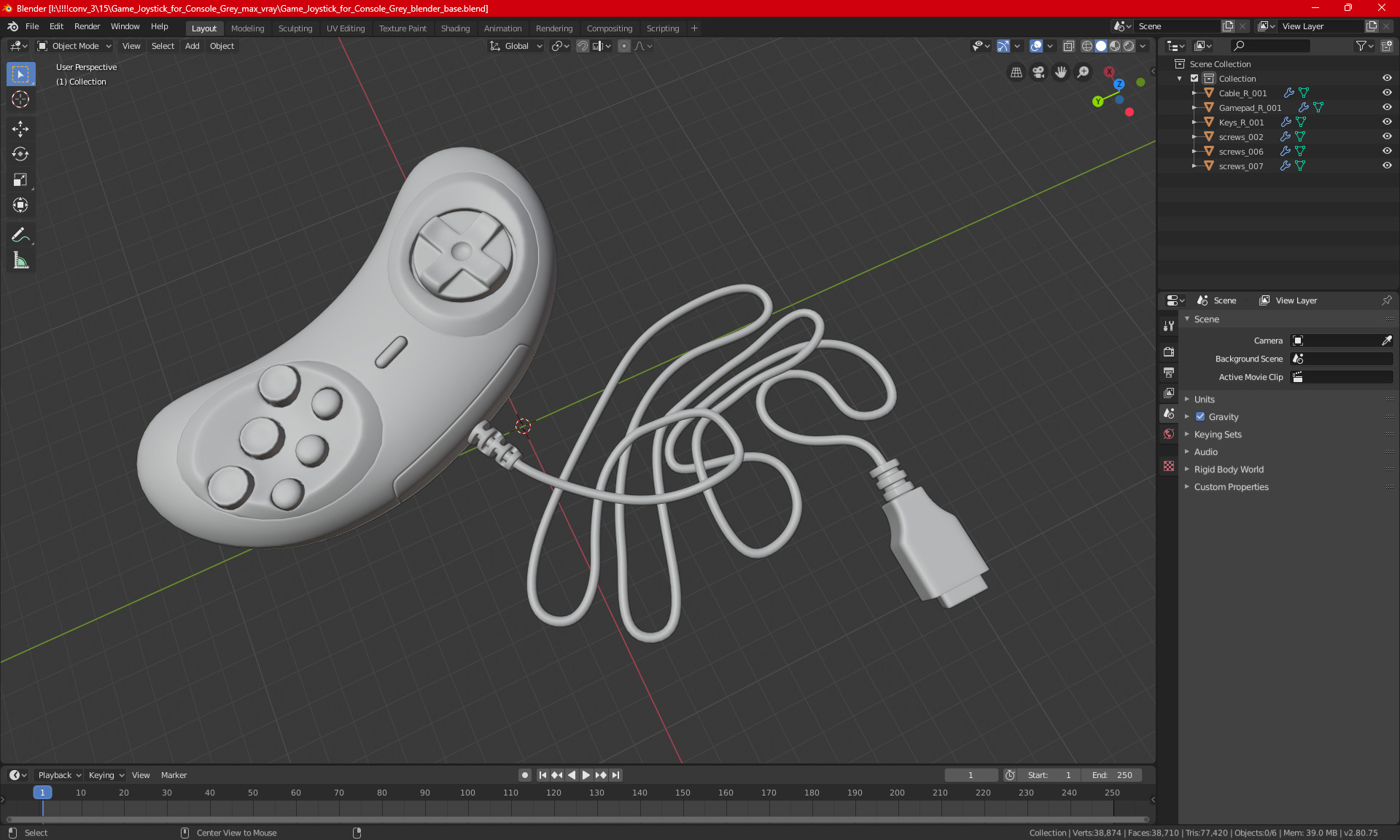Disable the Gravity checkbox
The image size is (1400, 840).
point(1200,416)
